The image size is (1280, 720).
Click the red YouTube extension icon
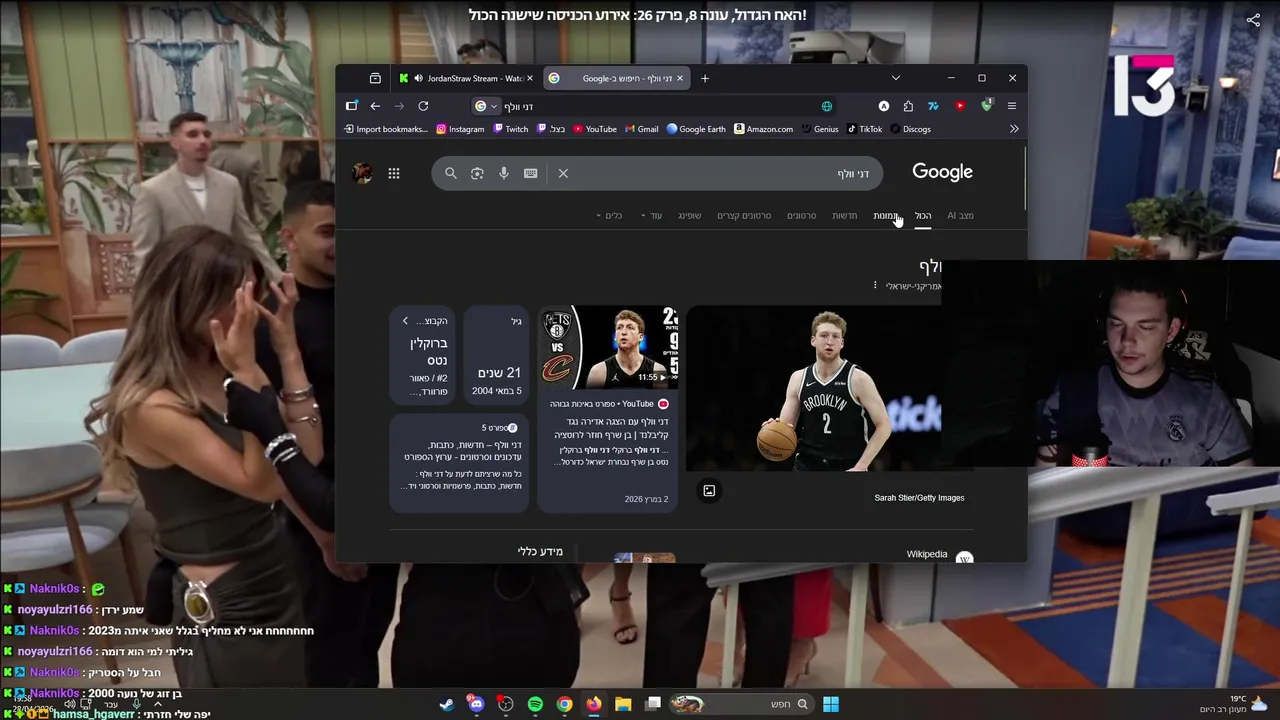click(x=960, y=106)
